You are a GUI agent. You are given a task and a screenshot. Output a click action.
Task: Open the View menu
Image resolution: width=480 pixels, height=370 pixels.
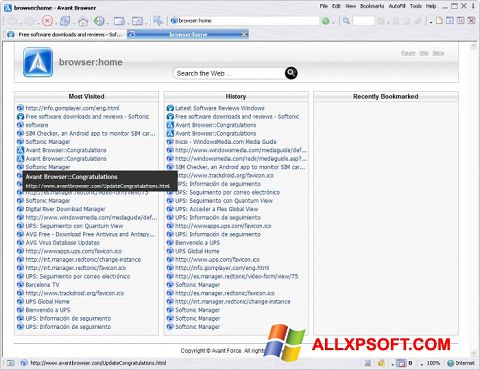[x=350, y=6]
